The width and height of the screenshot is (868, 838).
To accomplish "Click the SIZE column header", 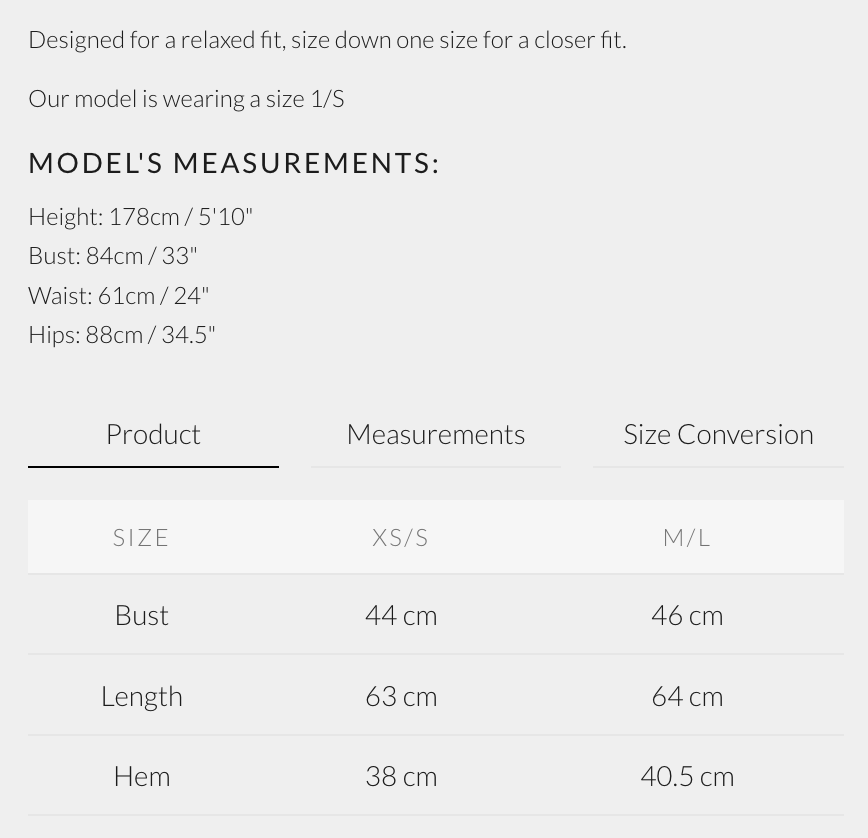I will 141,537.
